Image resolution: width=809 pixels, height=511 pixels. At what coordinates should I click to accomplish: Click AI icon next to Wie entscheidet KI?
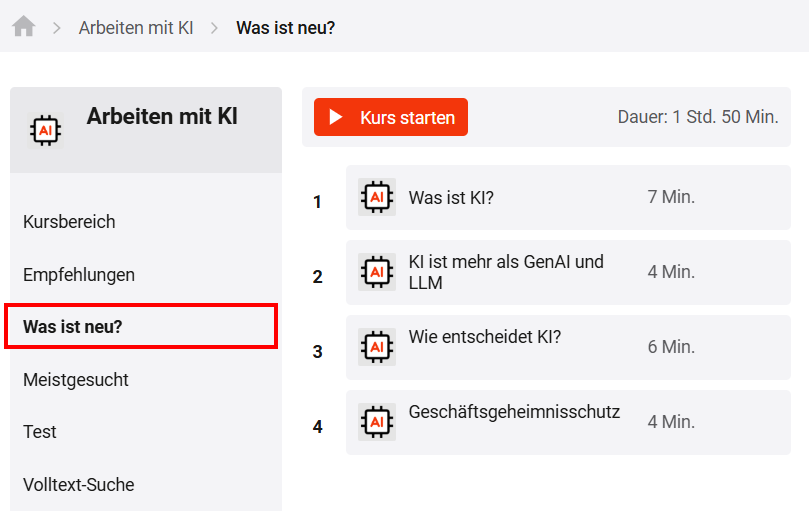coord(377,347)
